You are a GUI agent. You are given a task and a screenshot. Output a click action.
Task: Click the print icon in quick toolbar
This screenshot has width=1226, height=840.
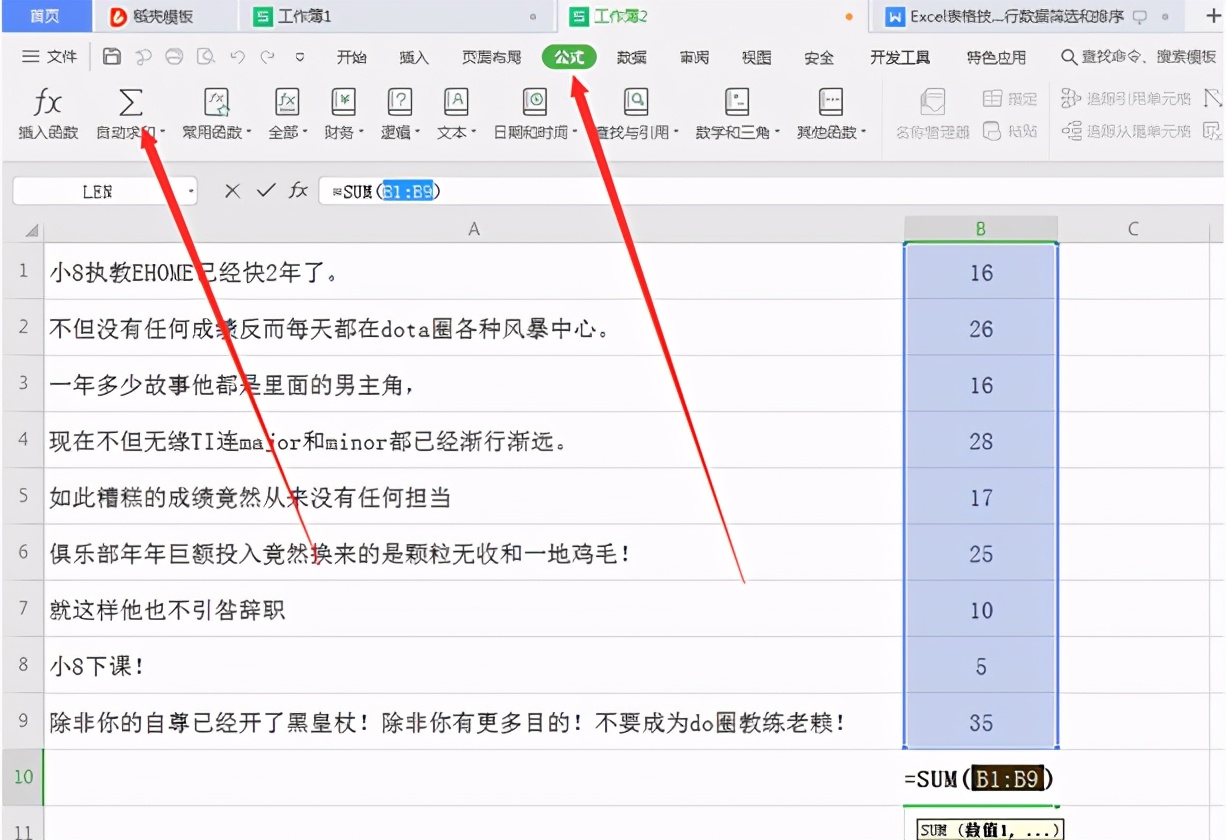click(x=174, y=57)
